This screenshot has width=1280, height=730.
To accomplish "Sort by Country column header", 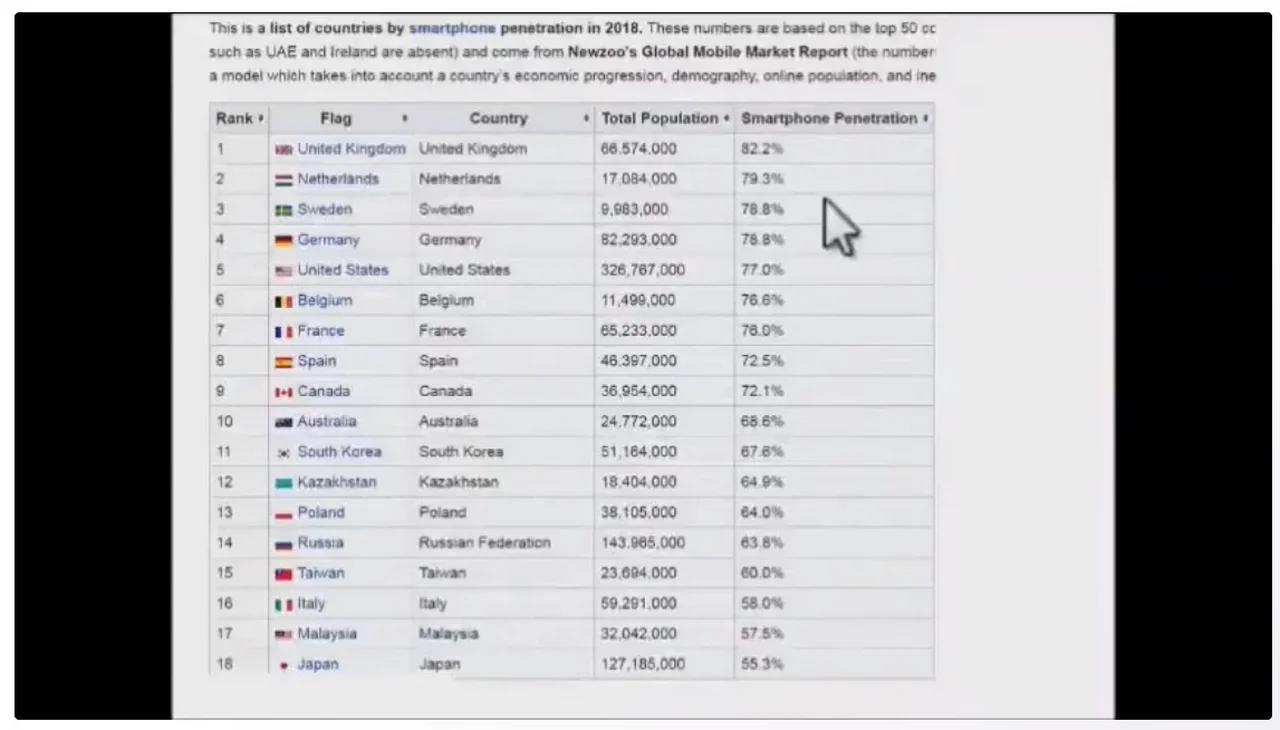I will [x=499, y=118].
